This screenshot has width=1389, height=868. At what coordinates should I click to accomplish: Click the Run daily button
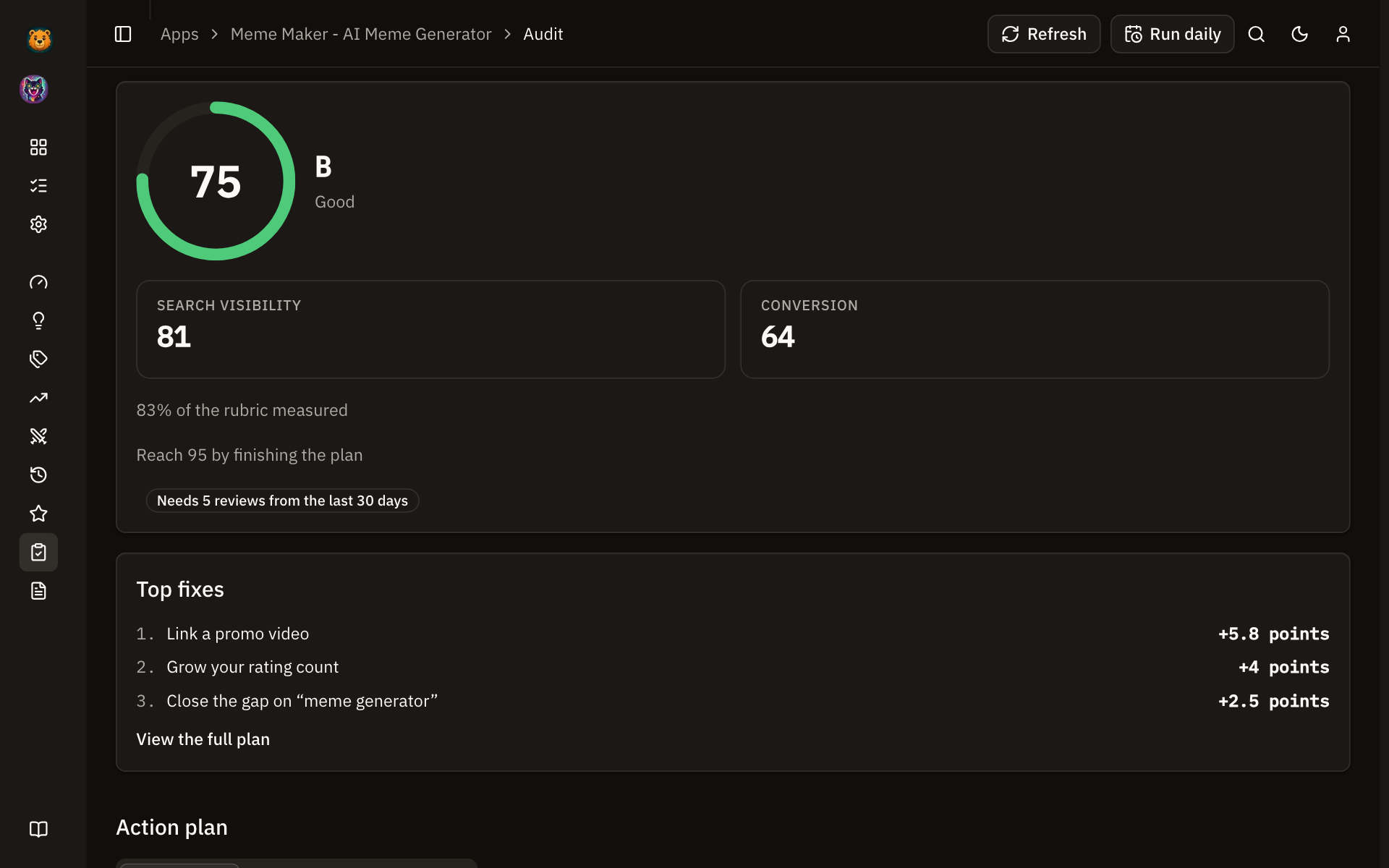click(1172, 34)
